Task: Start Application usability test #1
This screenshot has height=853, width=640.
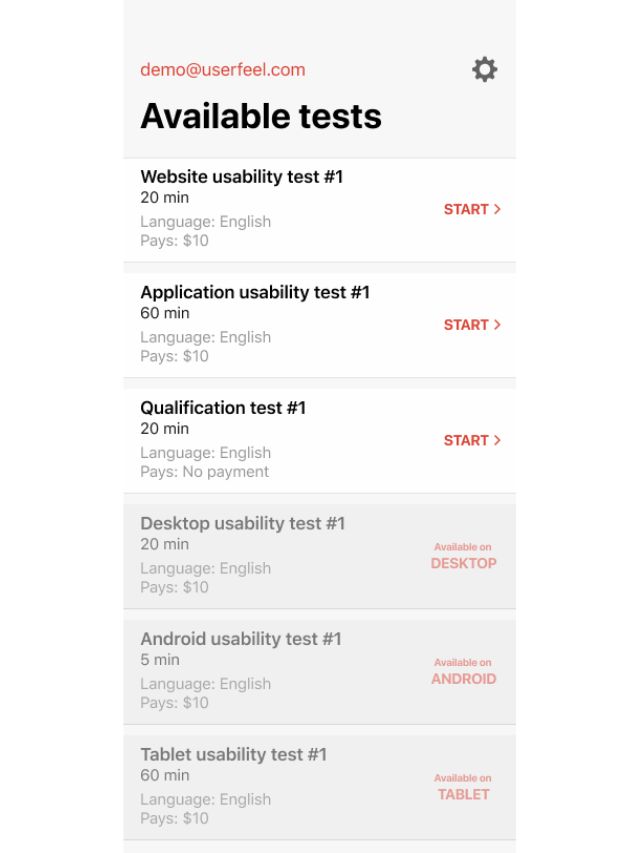Action: tap(466, 325)
